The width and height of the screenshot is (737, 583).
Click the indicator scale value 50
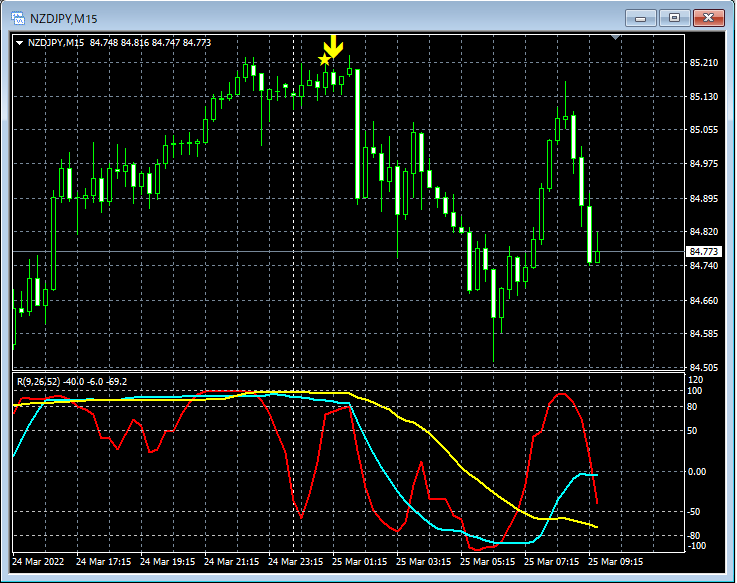tap(692, 431)
